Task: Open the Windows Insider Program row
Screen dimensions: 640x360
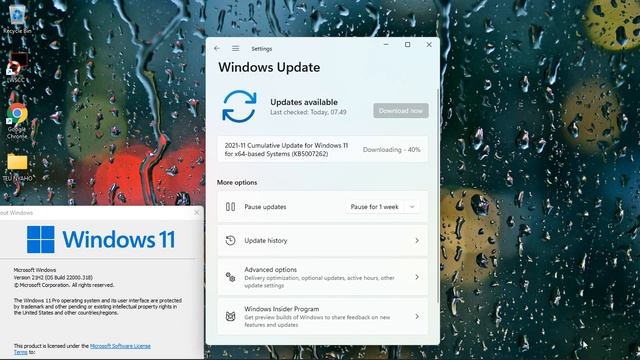Action: pos(322,316)
